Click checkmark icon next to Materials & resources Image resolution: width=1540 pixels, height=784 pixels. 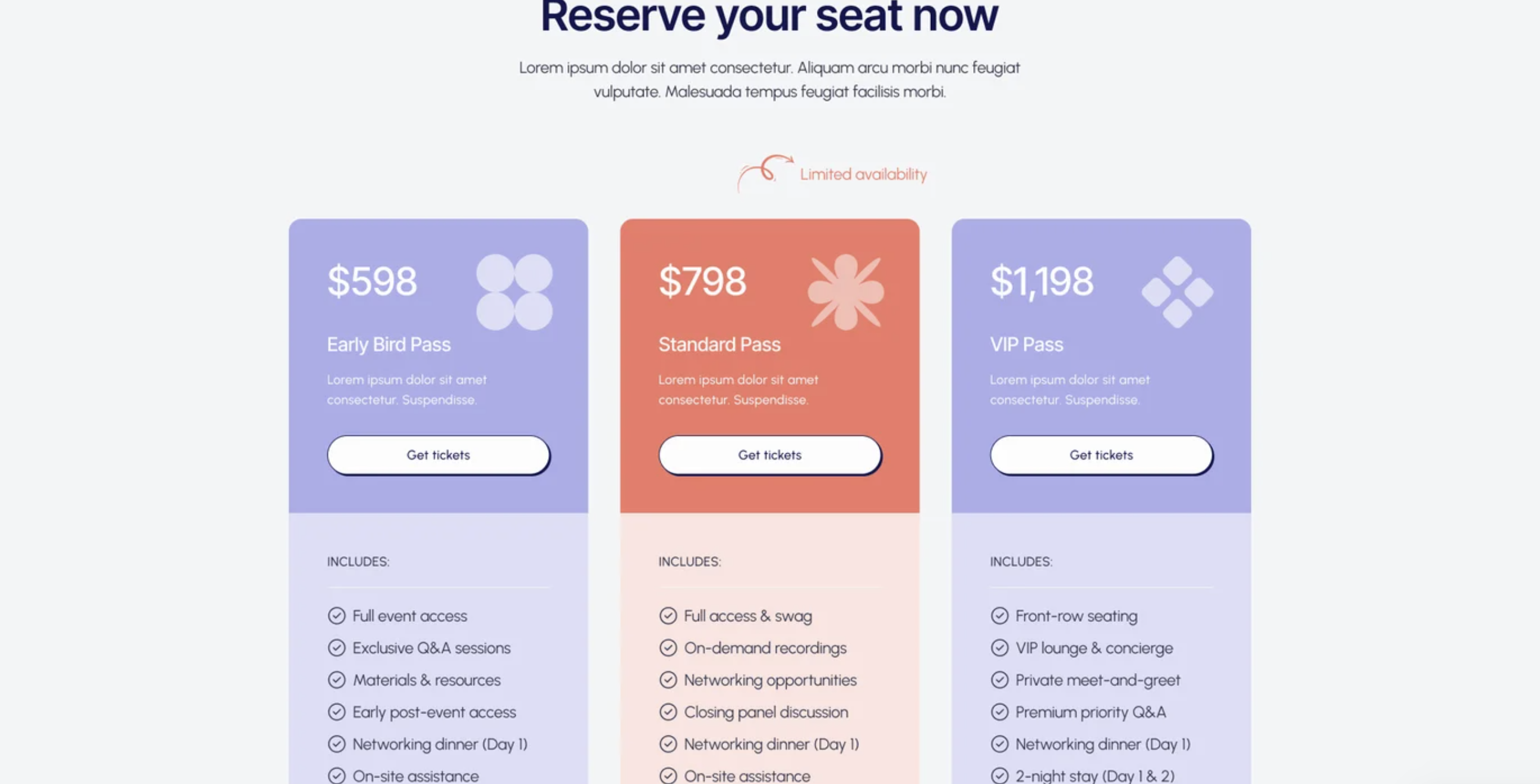tap(336, 680)
